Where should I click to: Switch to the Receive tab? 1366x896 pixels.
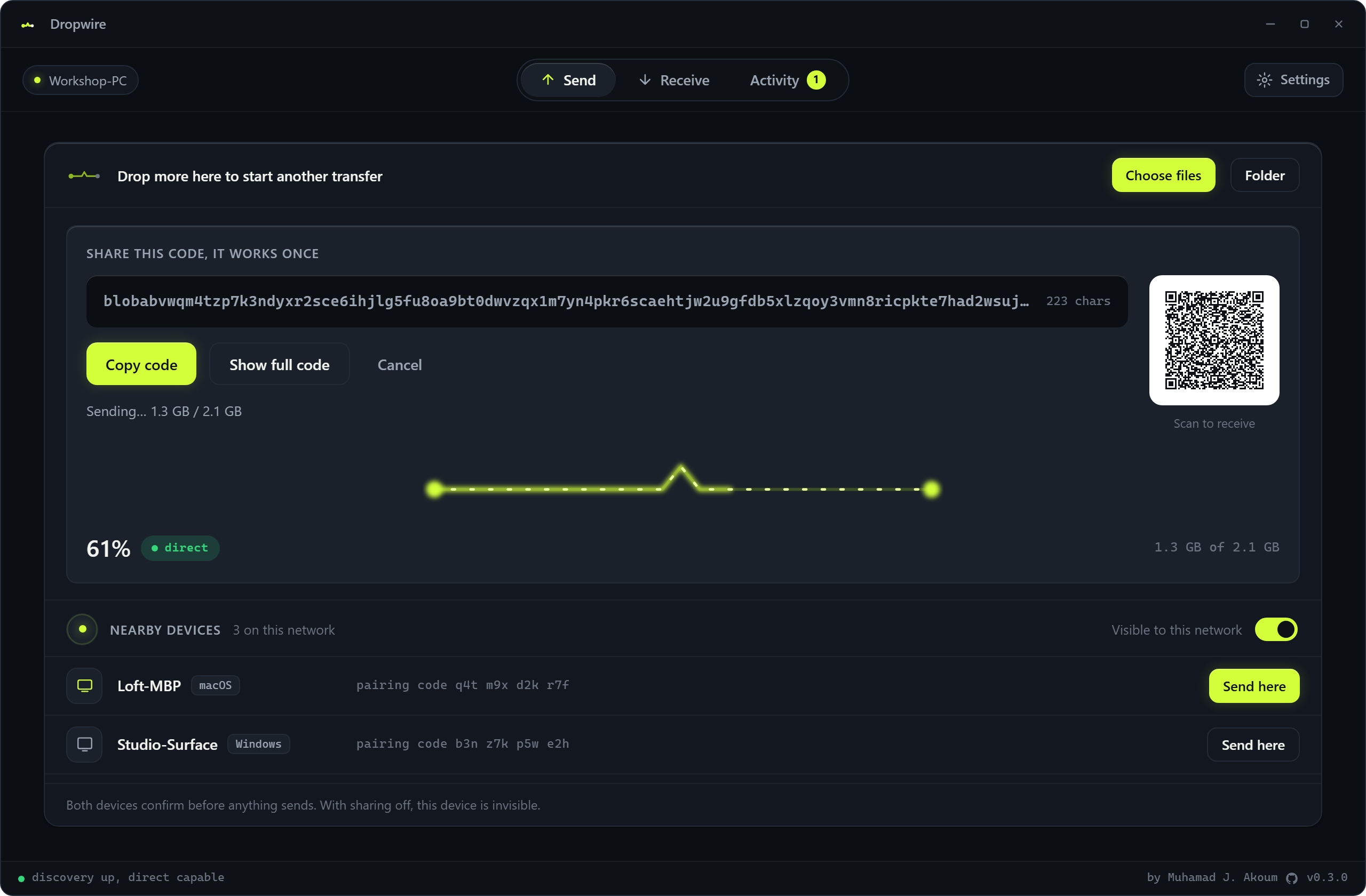[674, 81]
